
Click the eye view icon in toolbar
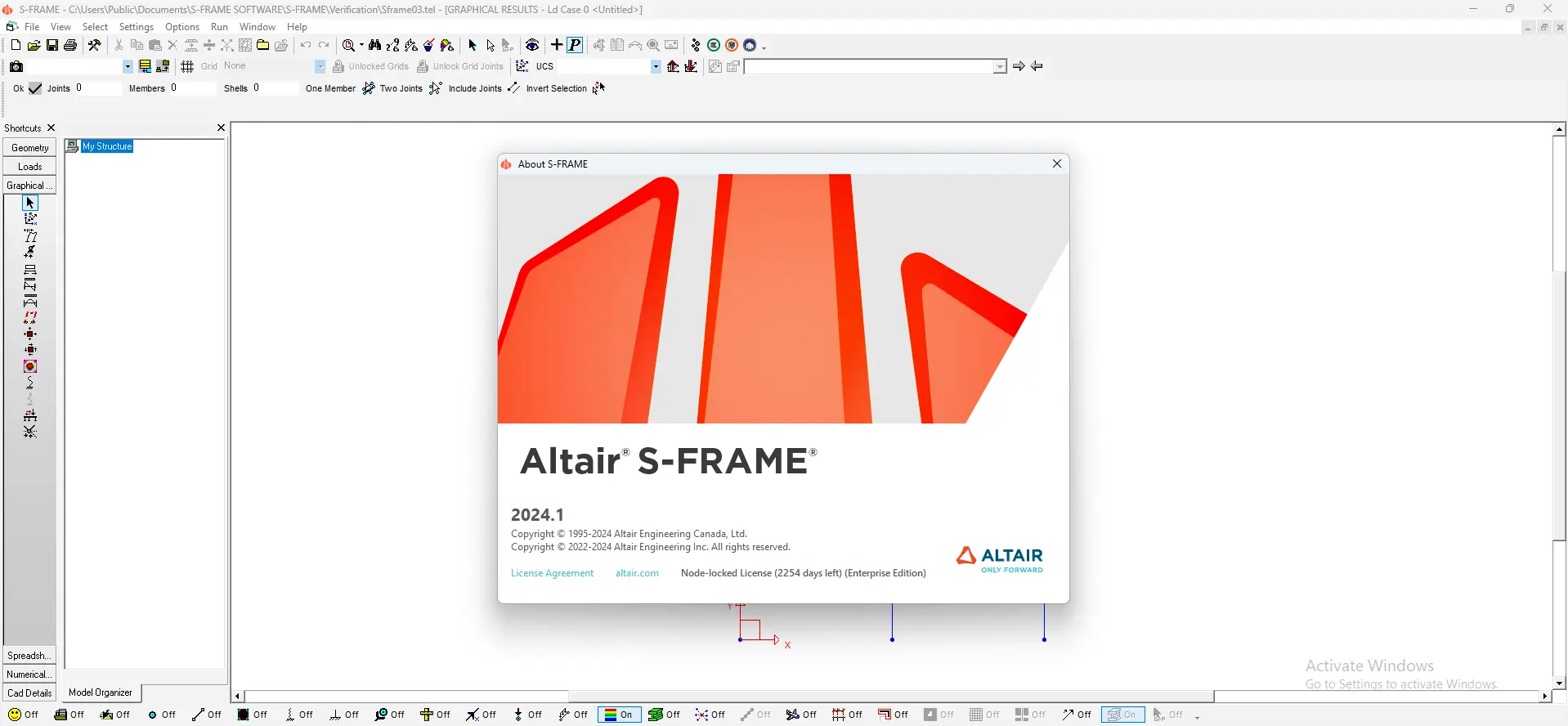[x=532, y=46]
